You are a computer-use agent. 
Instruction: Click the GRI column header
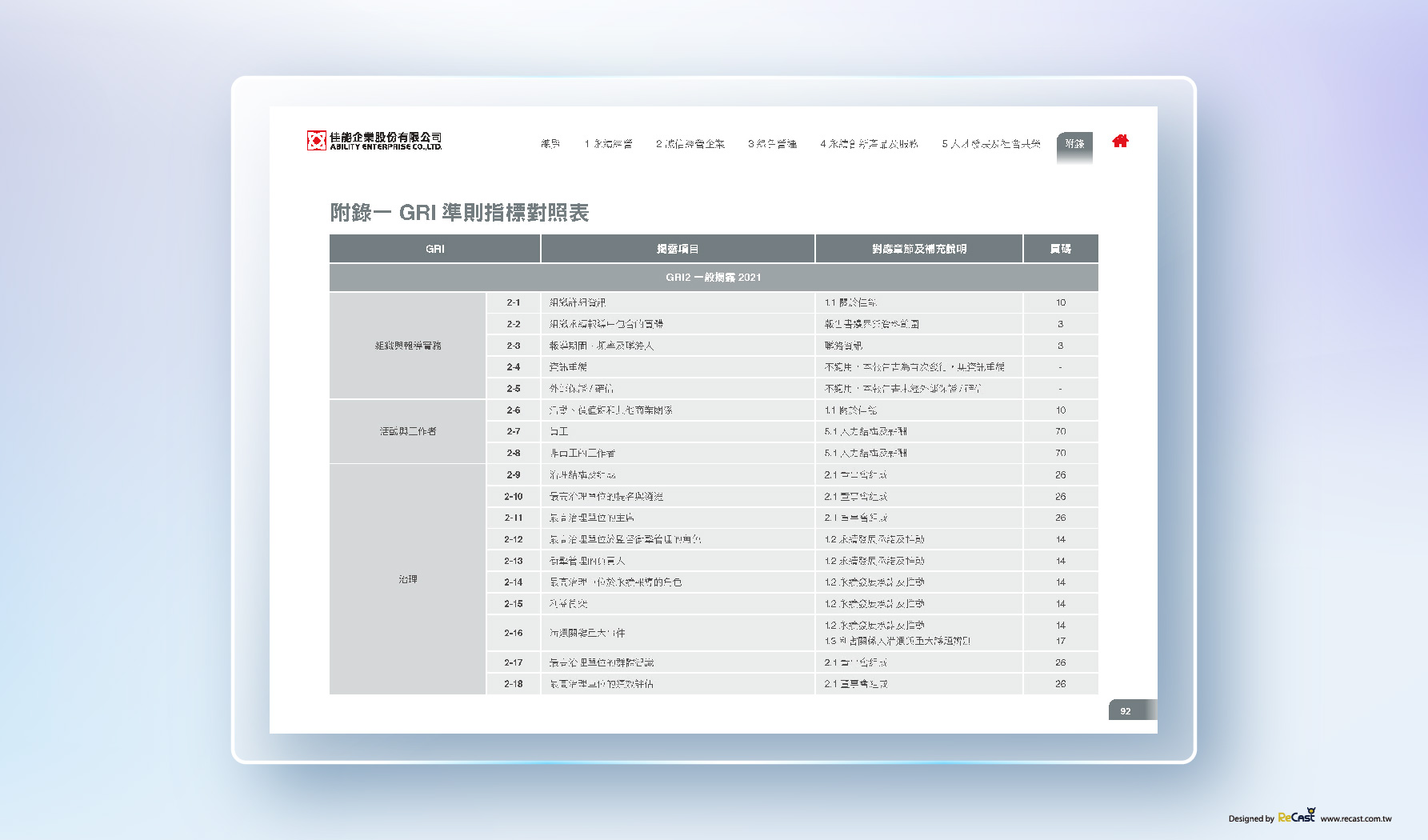coord(435,249)
